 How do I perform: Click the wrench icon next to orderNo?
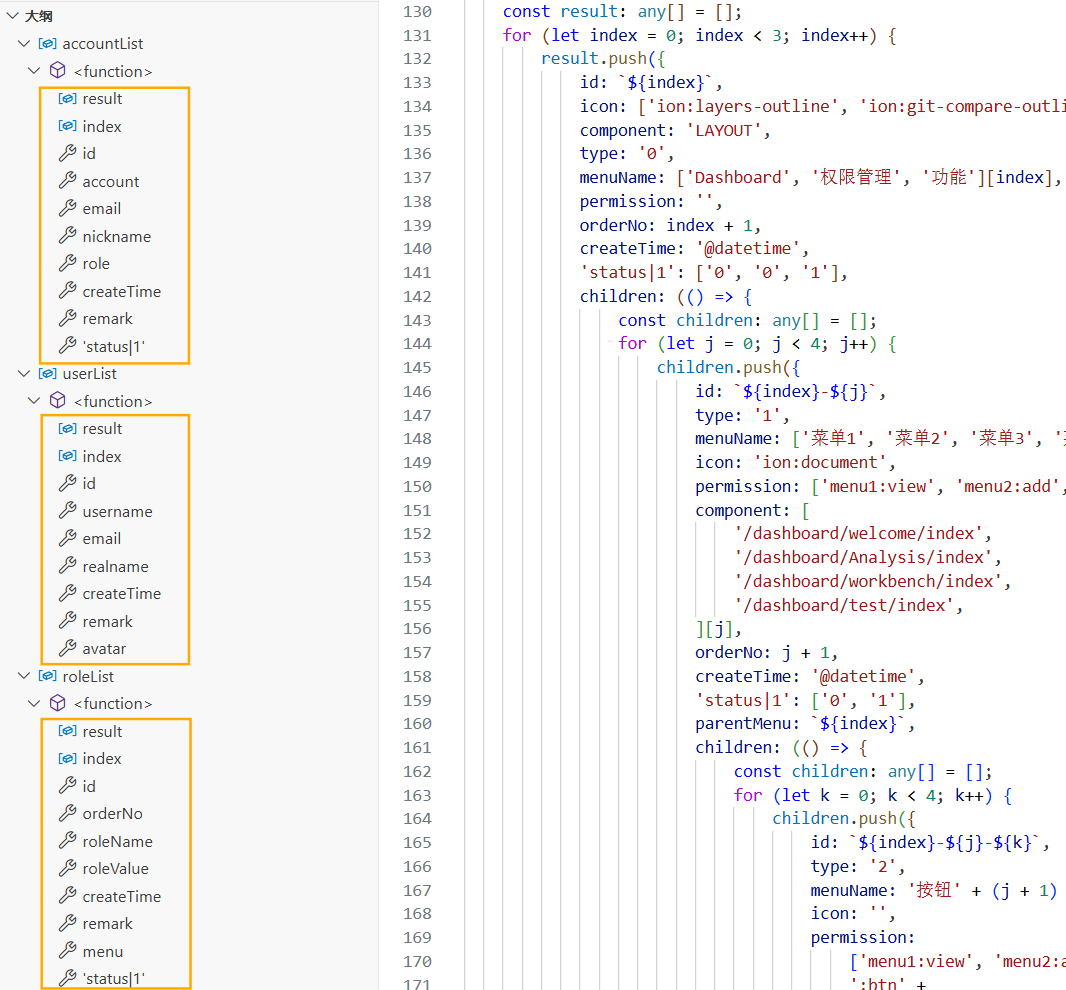67,813
